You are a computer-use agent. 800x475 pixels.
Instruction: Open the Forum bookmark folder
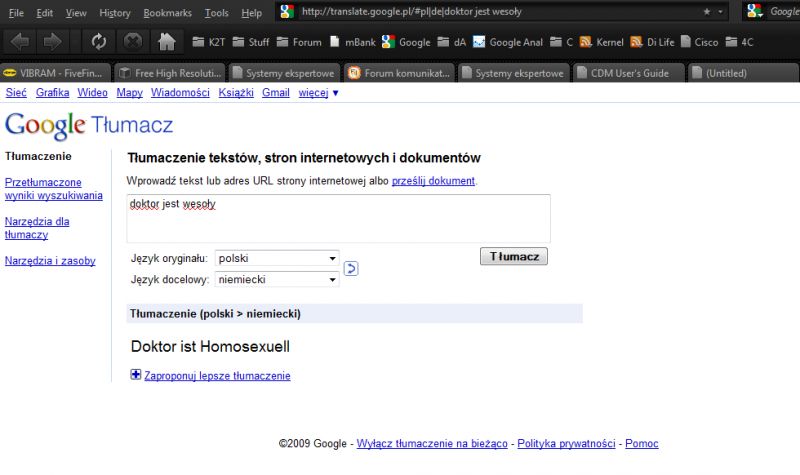[x=299, y=42]
